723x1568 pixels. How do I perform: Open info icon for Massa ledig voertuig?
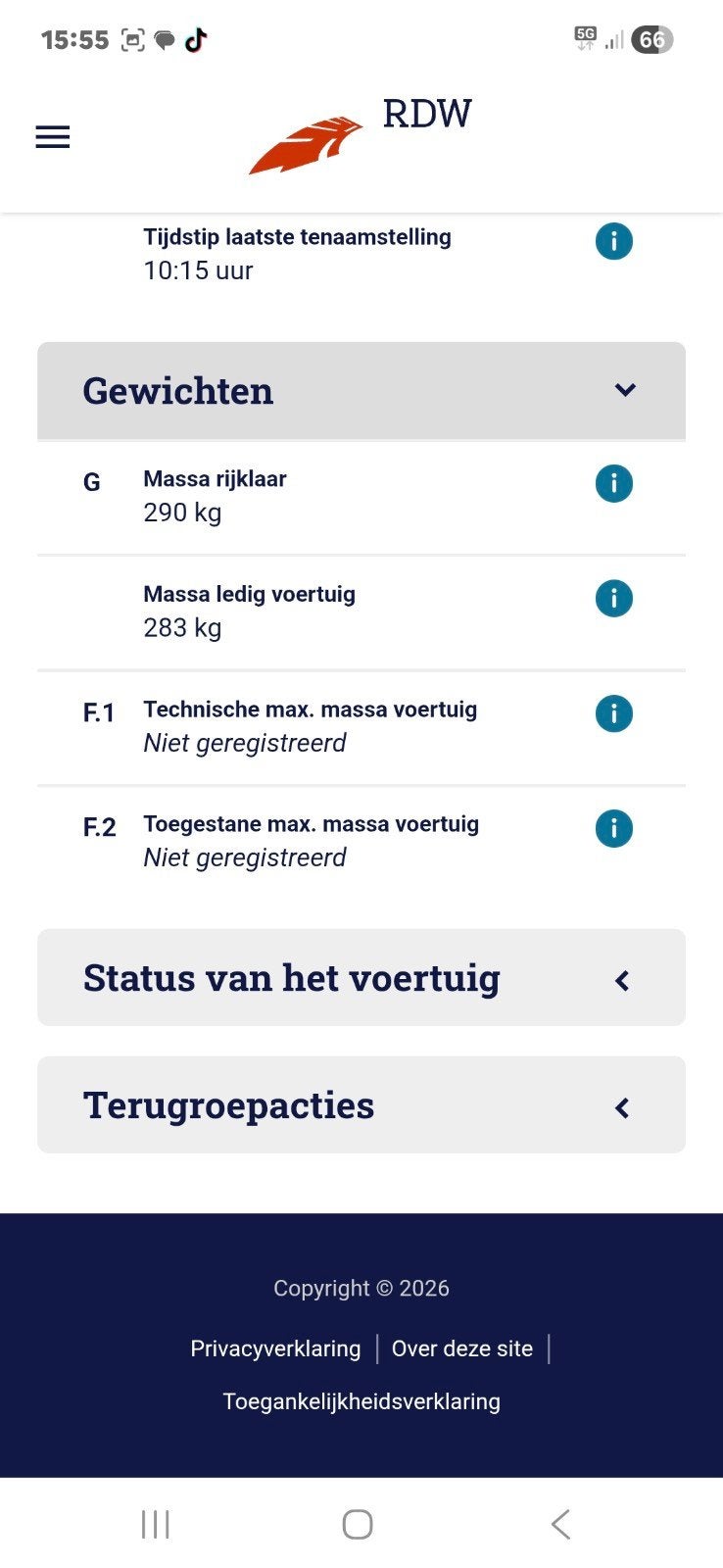click(614, 599)
